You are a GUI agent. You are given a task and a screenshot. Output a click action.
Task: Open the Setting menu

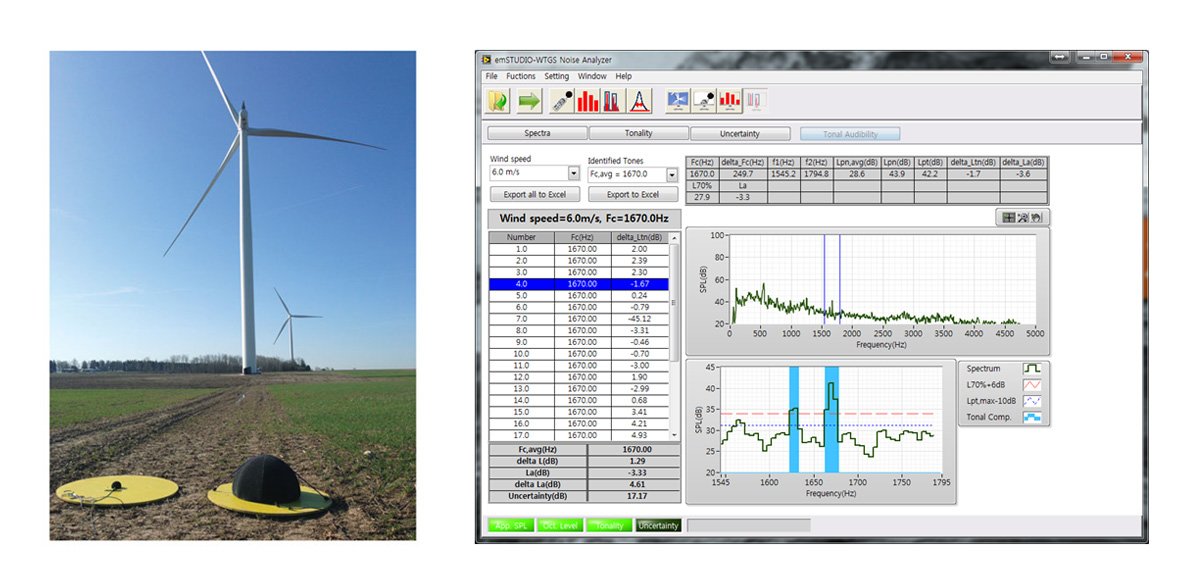[557, 76]
